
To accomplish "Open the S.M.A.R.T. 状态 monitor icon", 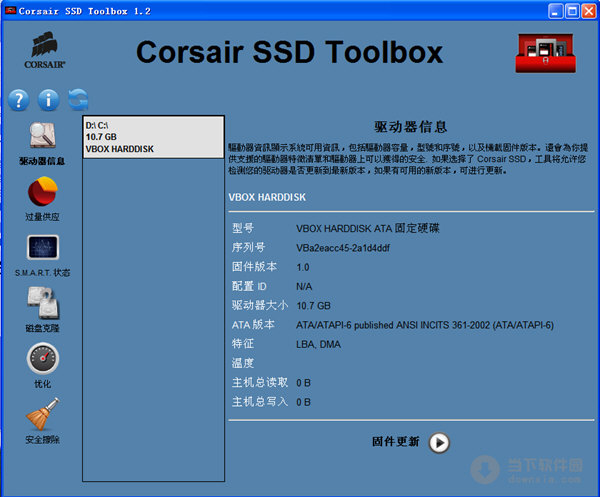I will (43, 246).
